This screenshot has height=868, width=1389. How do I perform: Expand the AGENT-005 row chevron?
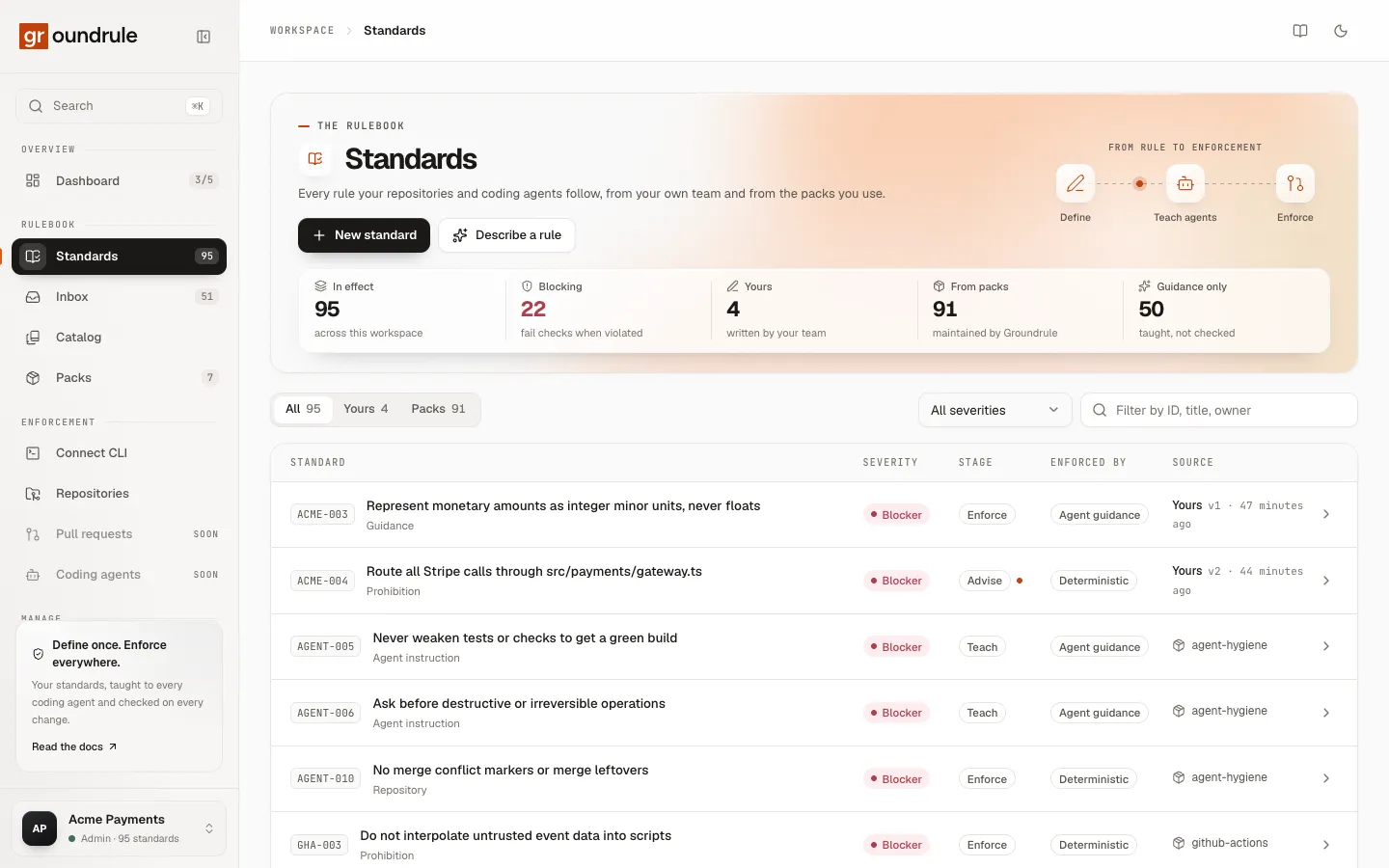pyautogui.click(x=1326, y=646)
